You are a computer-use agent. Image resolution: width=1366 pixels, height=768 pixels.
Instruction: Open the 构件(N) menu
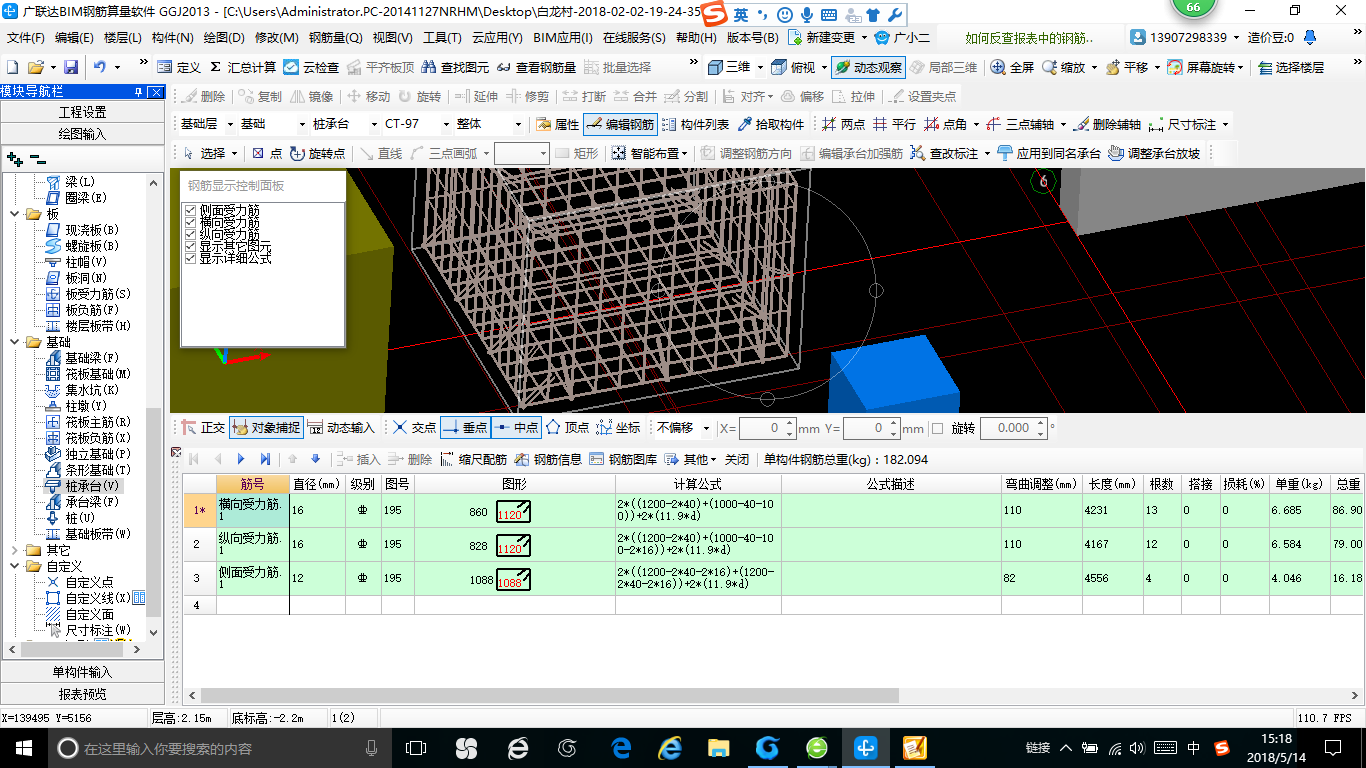tap(172, 38)
